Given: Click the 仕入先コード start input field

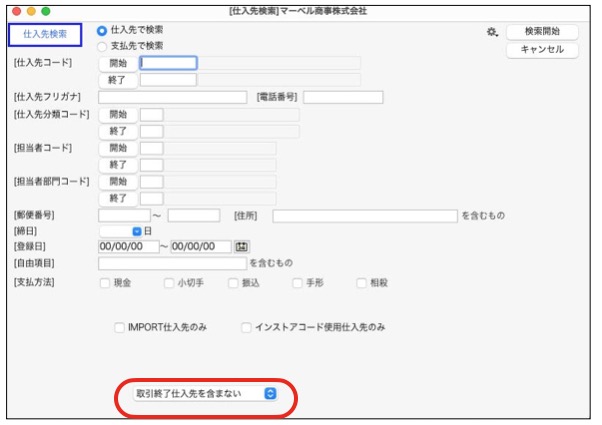Looking at the screenshot, I should click(169, 63).
